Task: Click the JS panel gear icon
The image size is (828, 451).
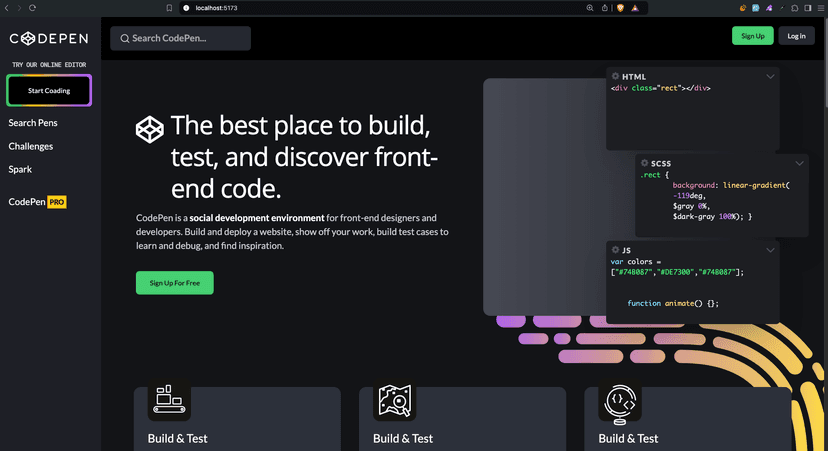Action: coord(615,249)
